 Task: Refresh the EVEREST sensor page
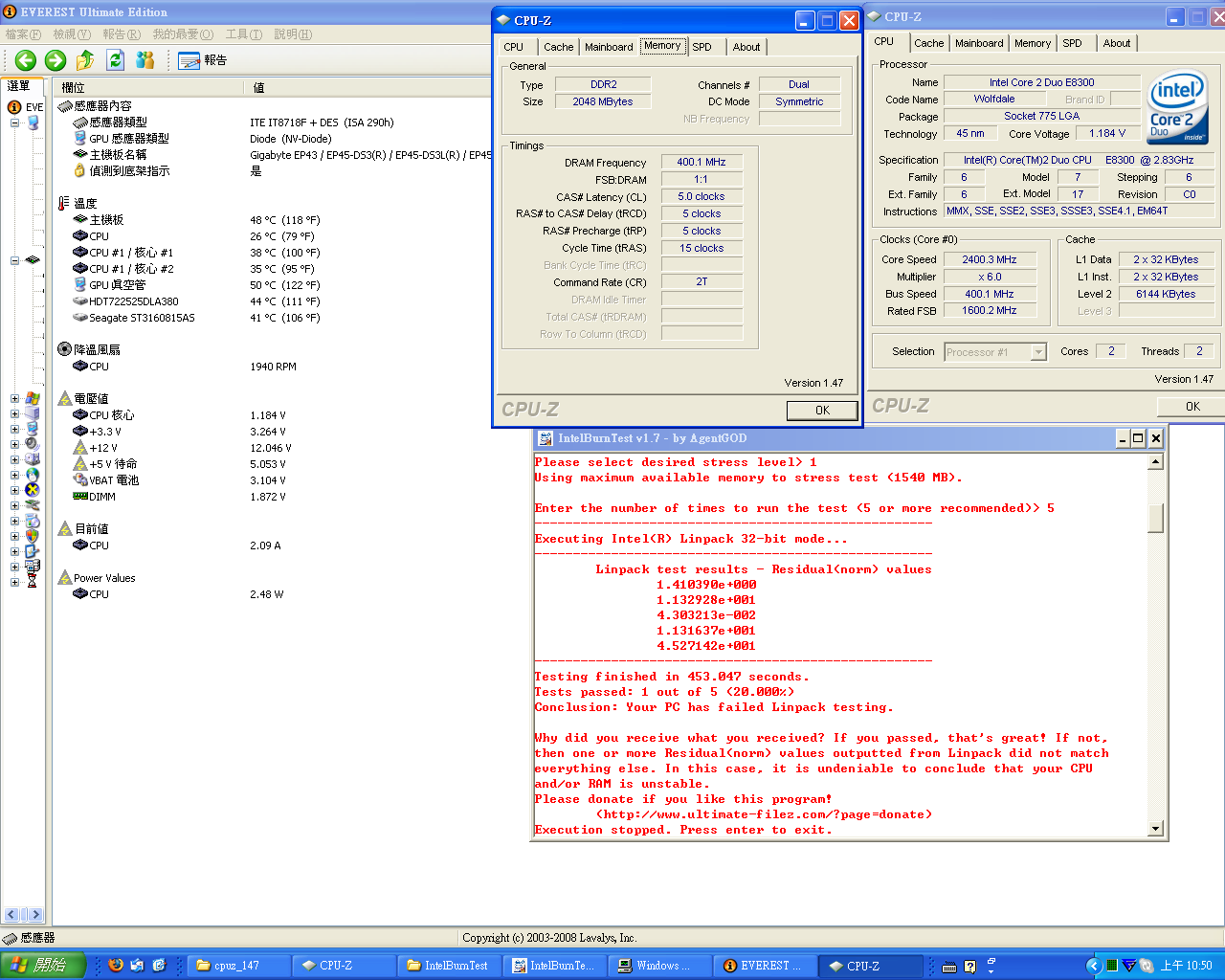pyautogui.click(x=115, y=60)
